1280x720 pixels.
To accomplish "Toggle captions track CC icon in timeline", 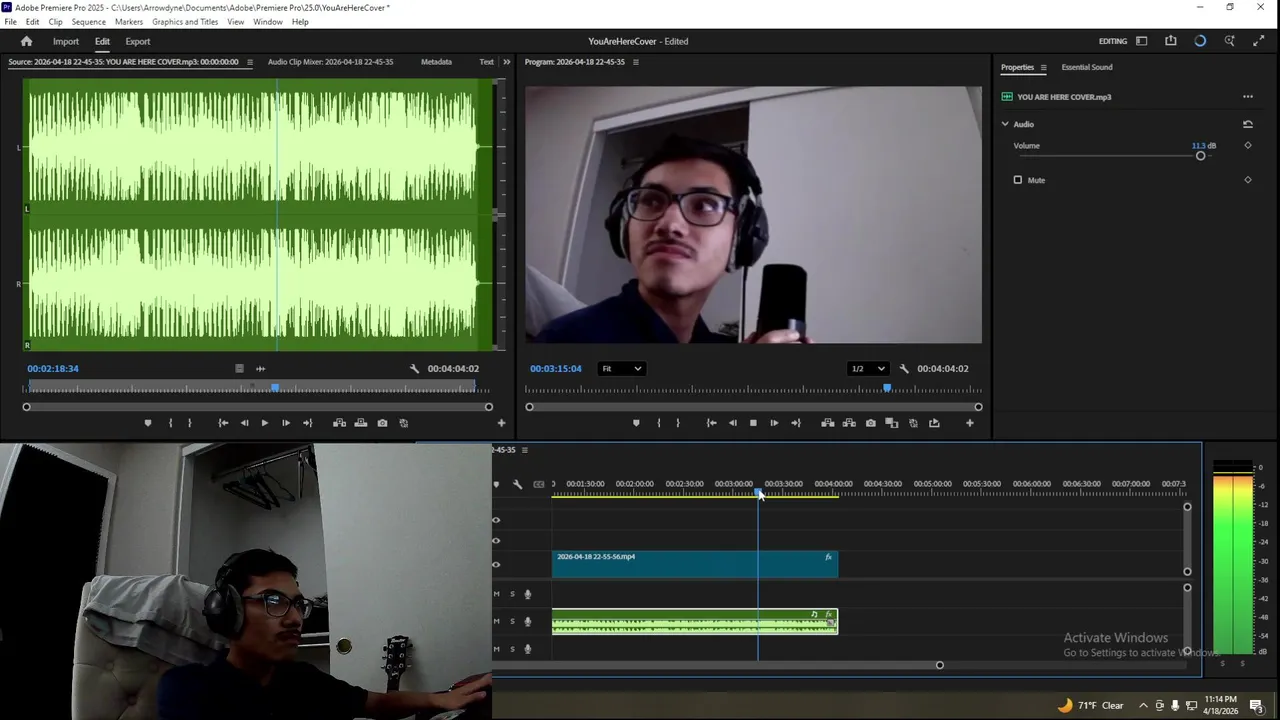I will tap(539, 484).
